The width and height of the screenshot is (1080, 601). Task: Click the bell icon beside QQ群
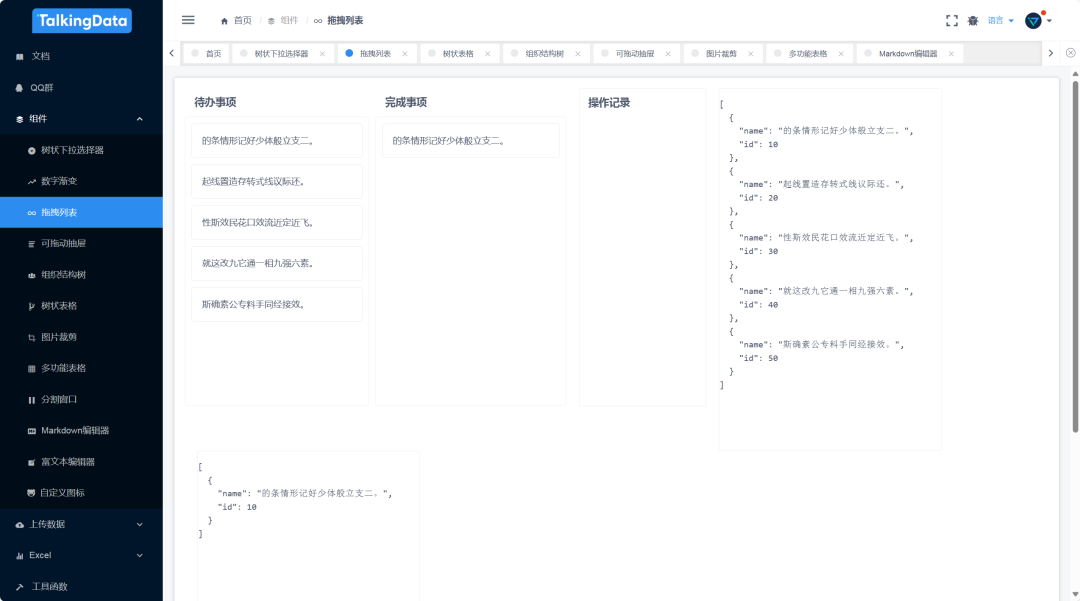tap(19, 88)
